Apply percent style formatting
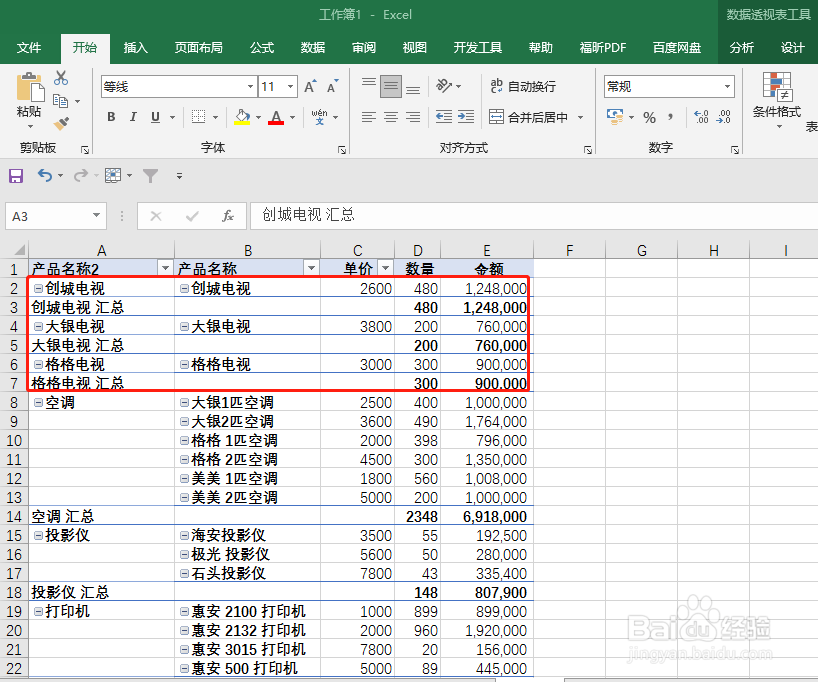This screenshot has height=682, width=818. pos(649,117)
